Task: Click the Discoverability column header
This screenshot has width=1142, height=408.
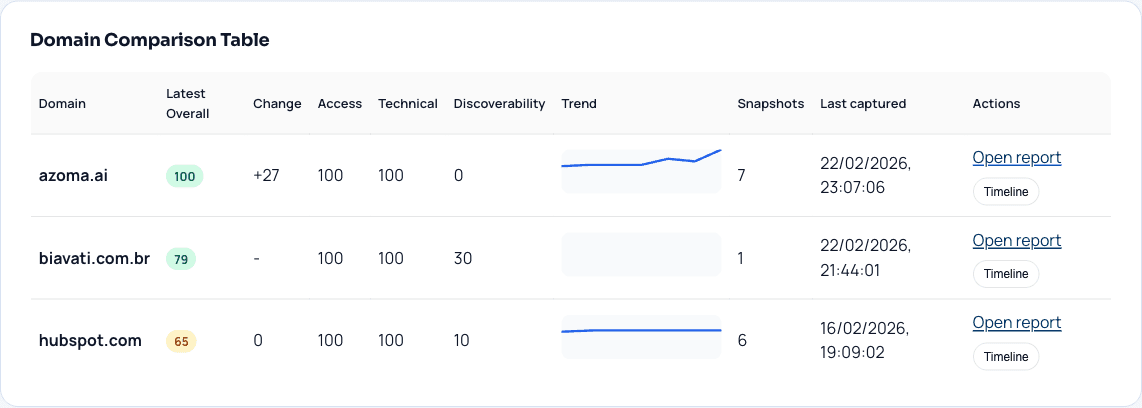Action: coord(499,104)
